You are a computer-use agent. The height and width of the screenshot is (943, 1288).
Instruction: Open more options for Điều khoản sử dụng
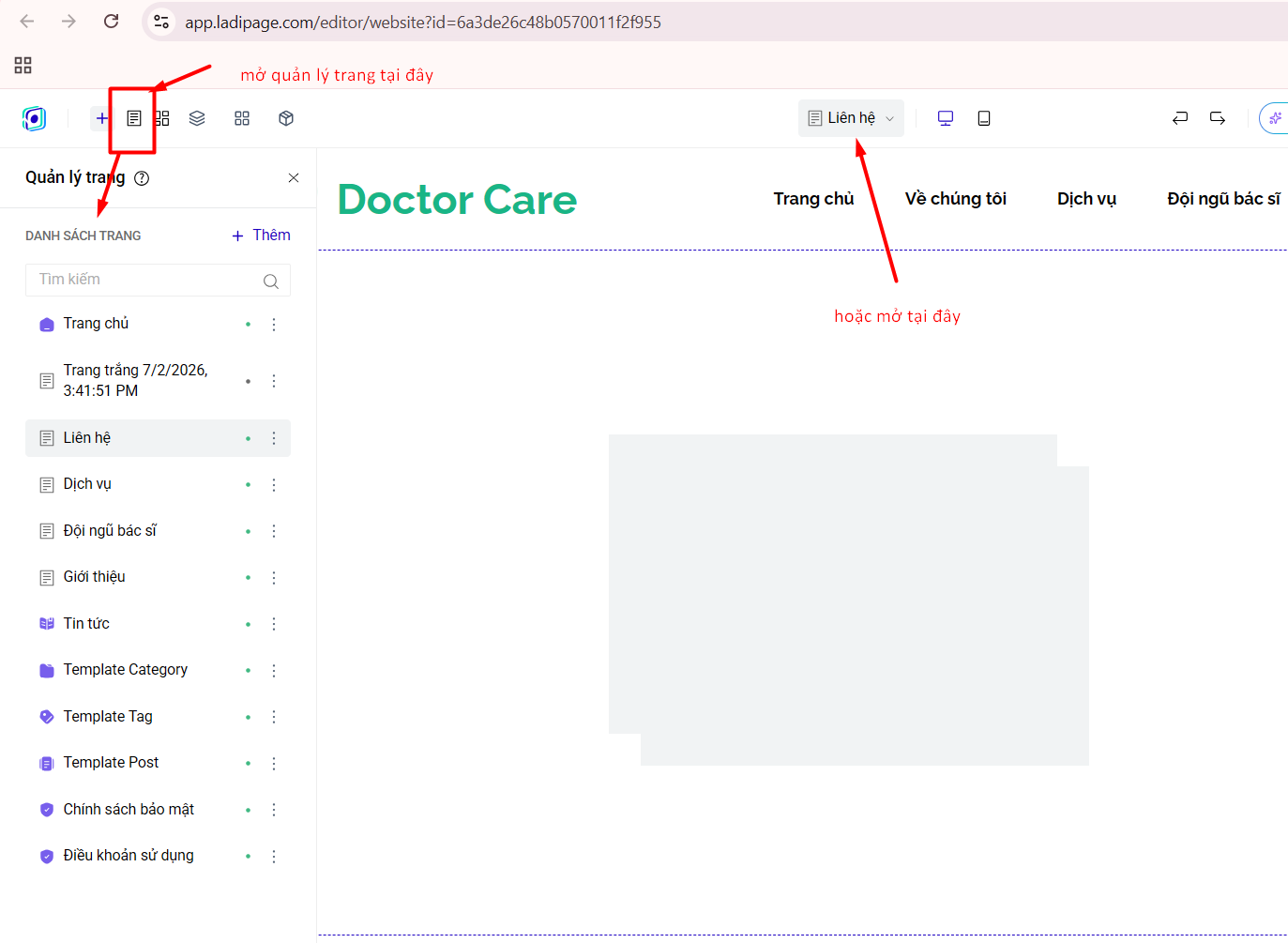click(x=274, y=857)
